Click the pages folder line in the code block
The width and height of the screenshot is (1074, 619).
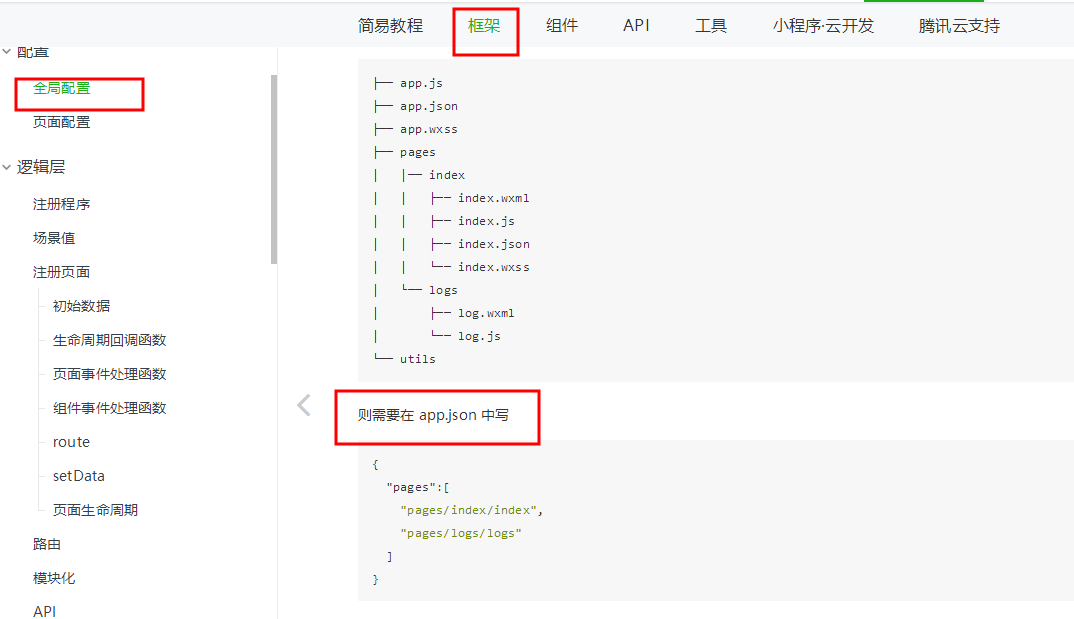click(418, 152)
